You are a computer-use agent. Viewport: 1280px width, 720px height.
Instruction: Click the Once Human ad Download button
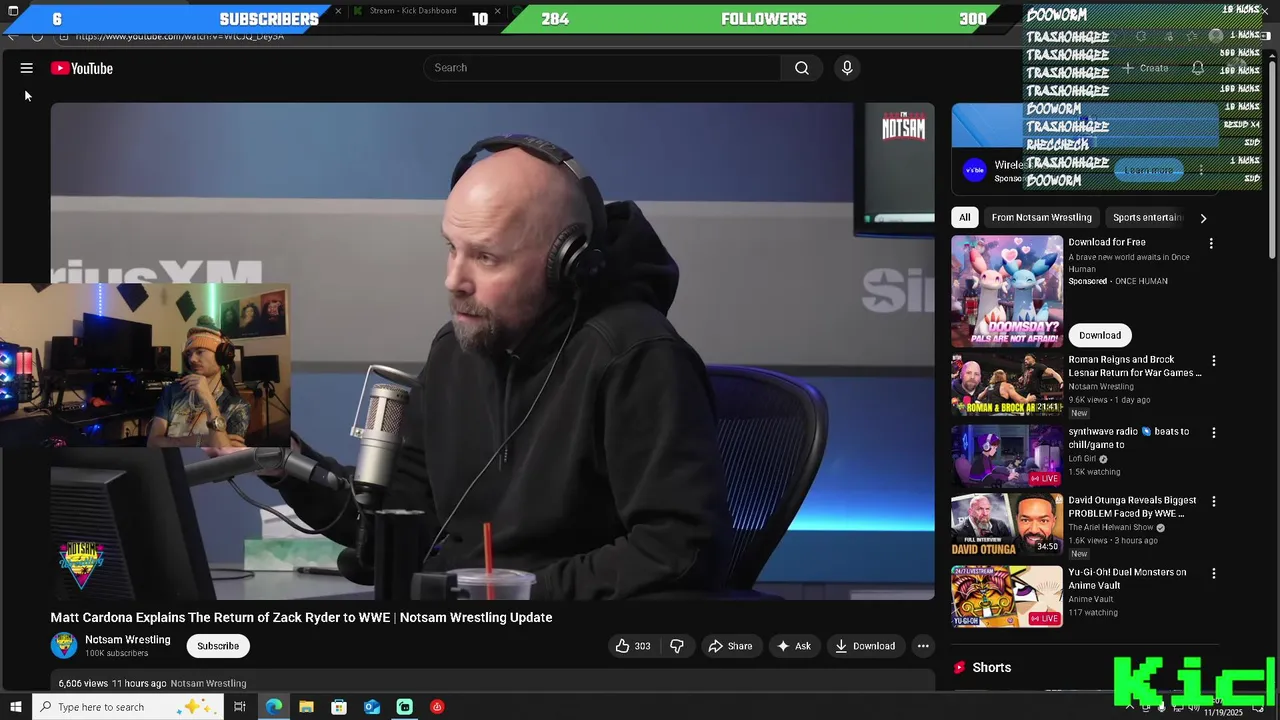[1100, 335]
